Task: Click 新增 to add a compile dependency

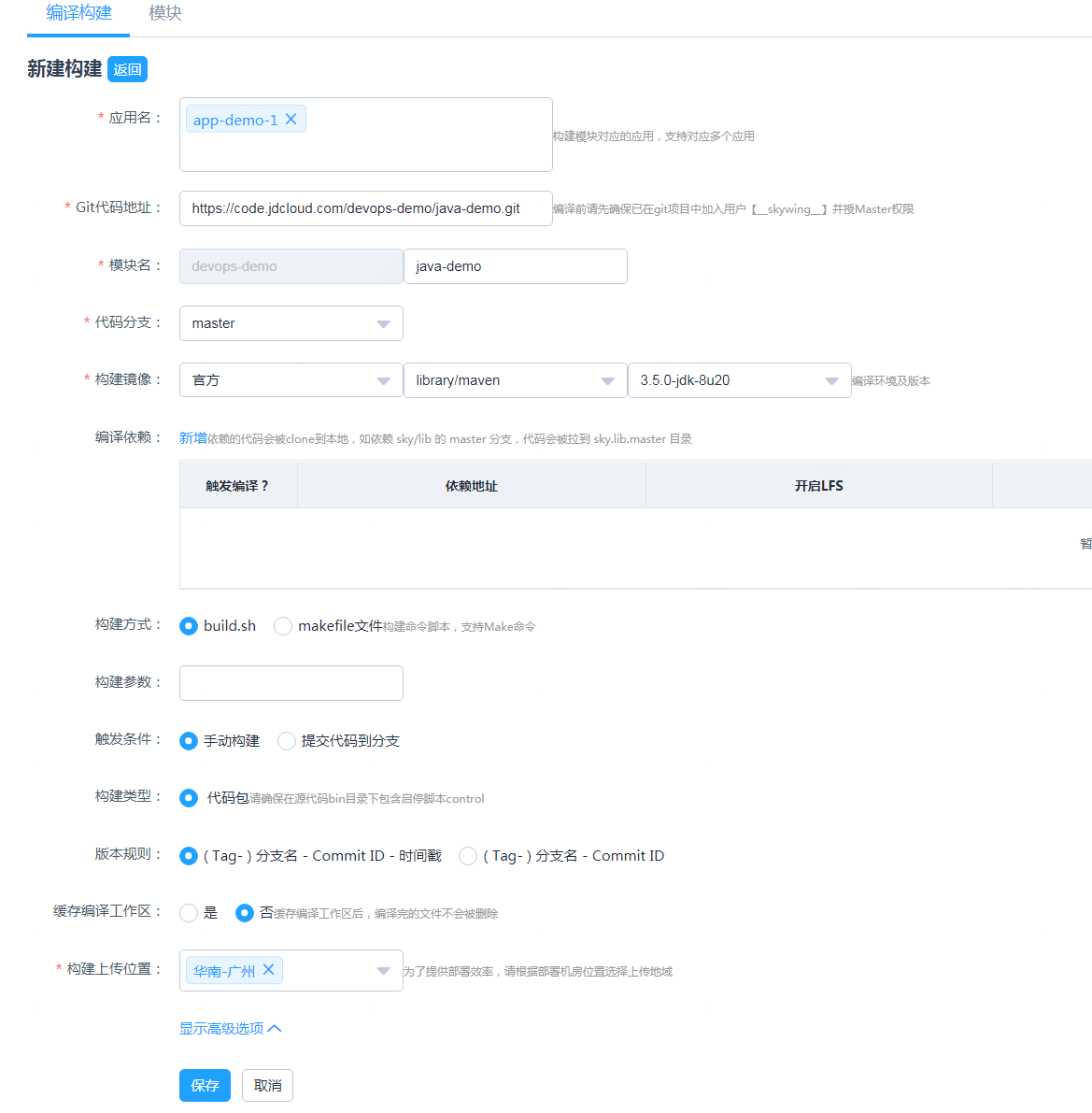Action: [x=191, y=438]
